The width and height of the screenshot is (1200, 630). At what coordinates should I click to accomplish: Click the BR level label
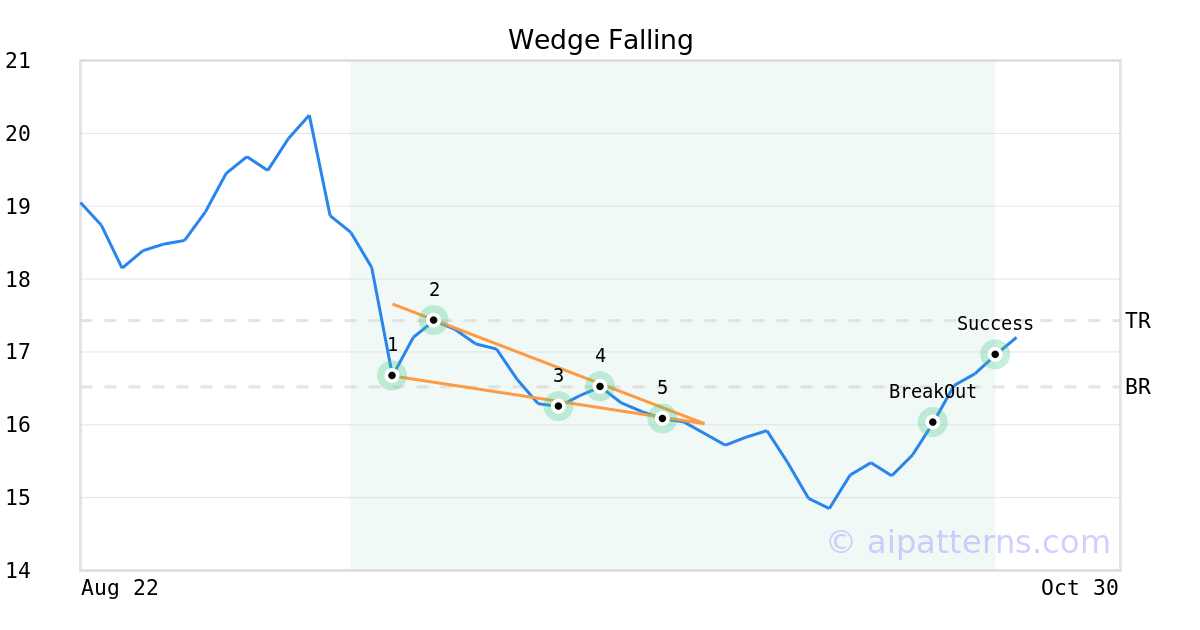point(1137,387)
